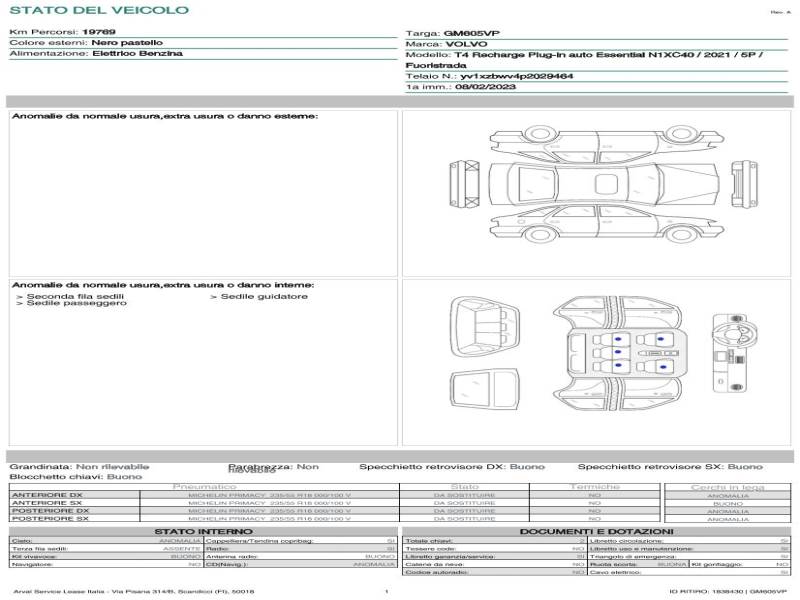The height and width of the screenshot is (600, 800).
Task: Click the STATO INTERNO section header
Action: click(x=203, y=532)
